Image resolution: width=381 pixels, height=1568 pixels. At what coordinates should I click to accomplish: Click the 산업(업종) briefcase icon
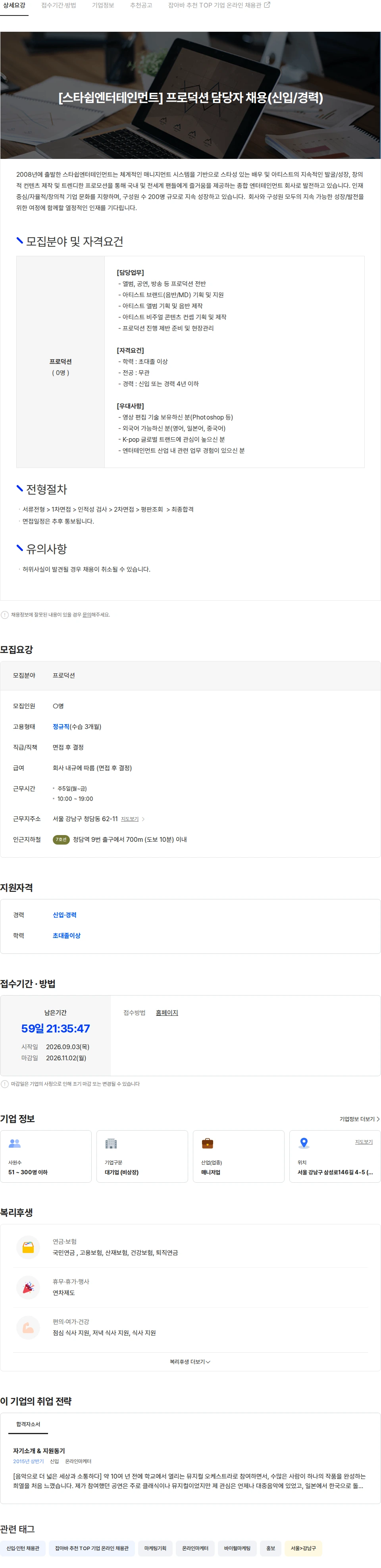pyautogui.click(x=207, y=1144)
